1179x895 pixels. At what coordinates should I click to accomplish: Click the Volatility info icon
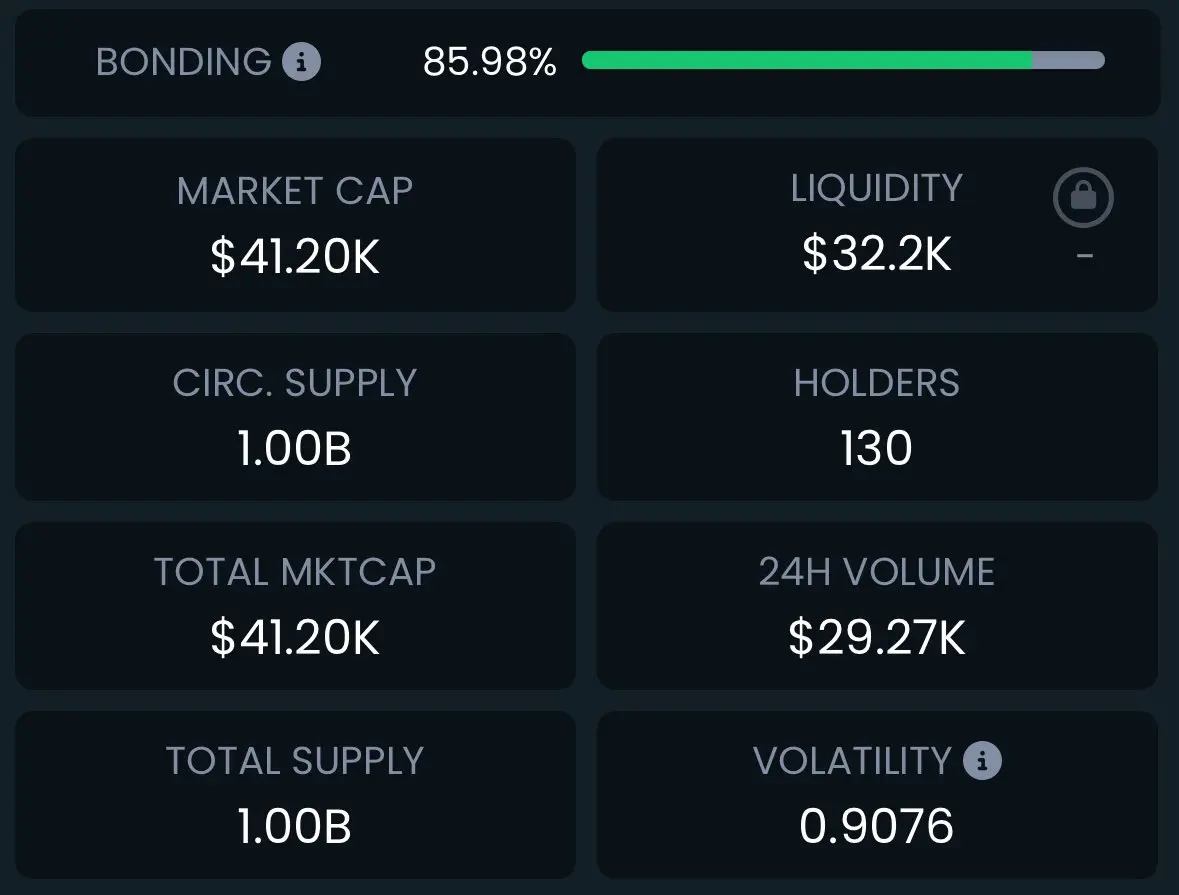(x=982, y=760)
